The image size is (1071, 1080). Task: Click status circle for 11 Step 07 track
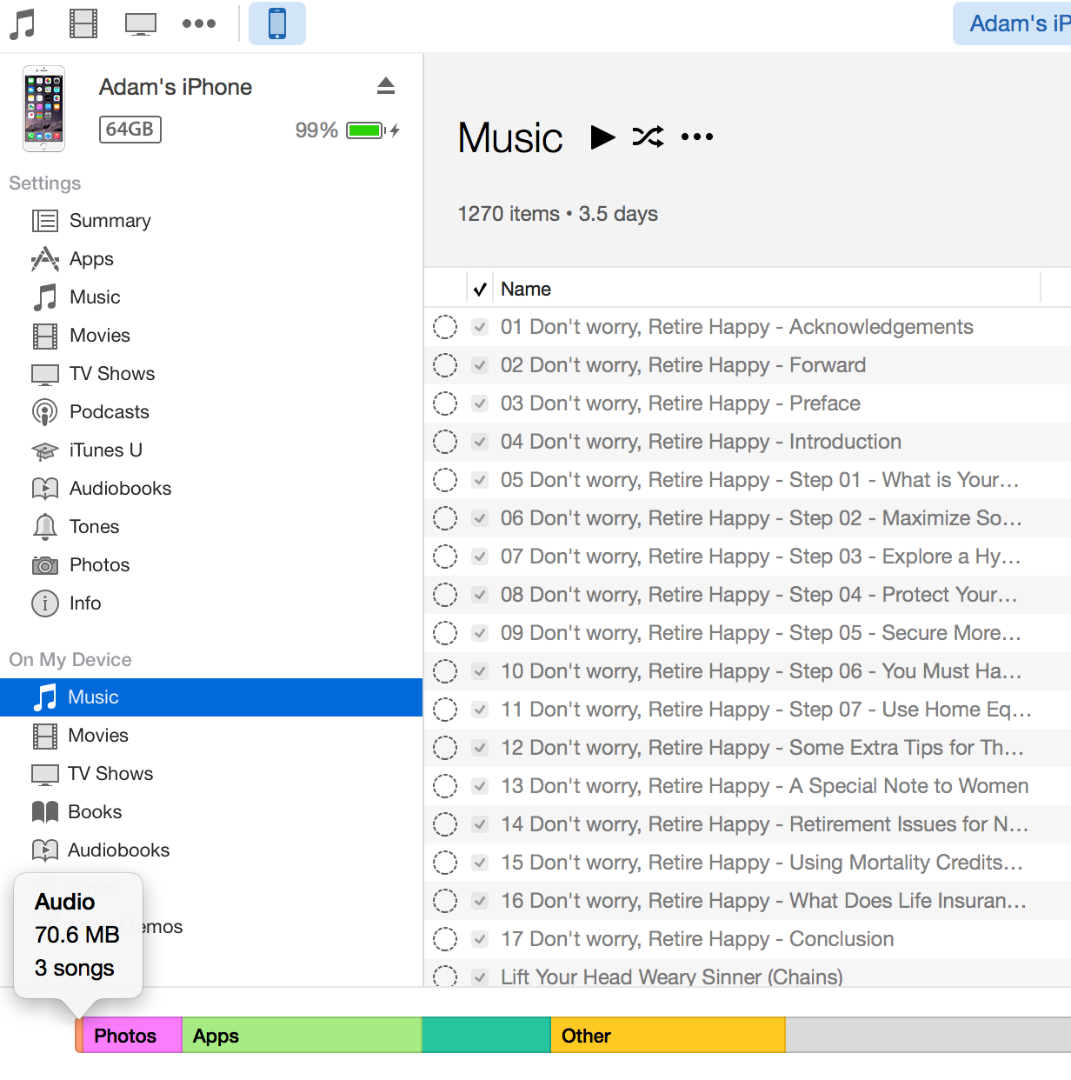(445, 709)
